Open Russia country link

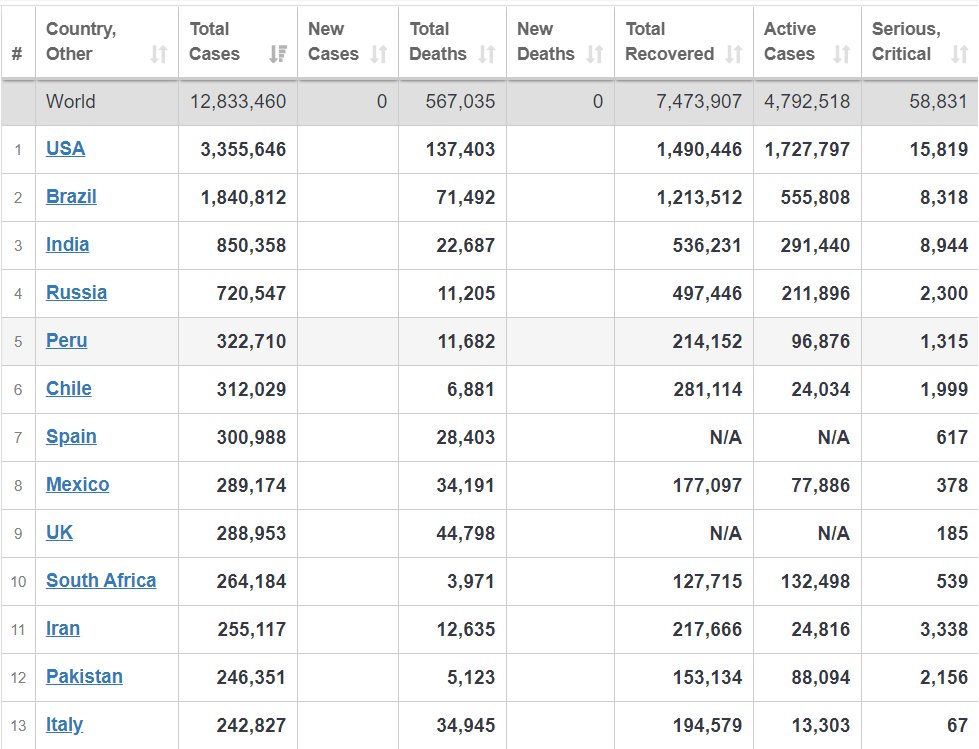tap(76, 293)
